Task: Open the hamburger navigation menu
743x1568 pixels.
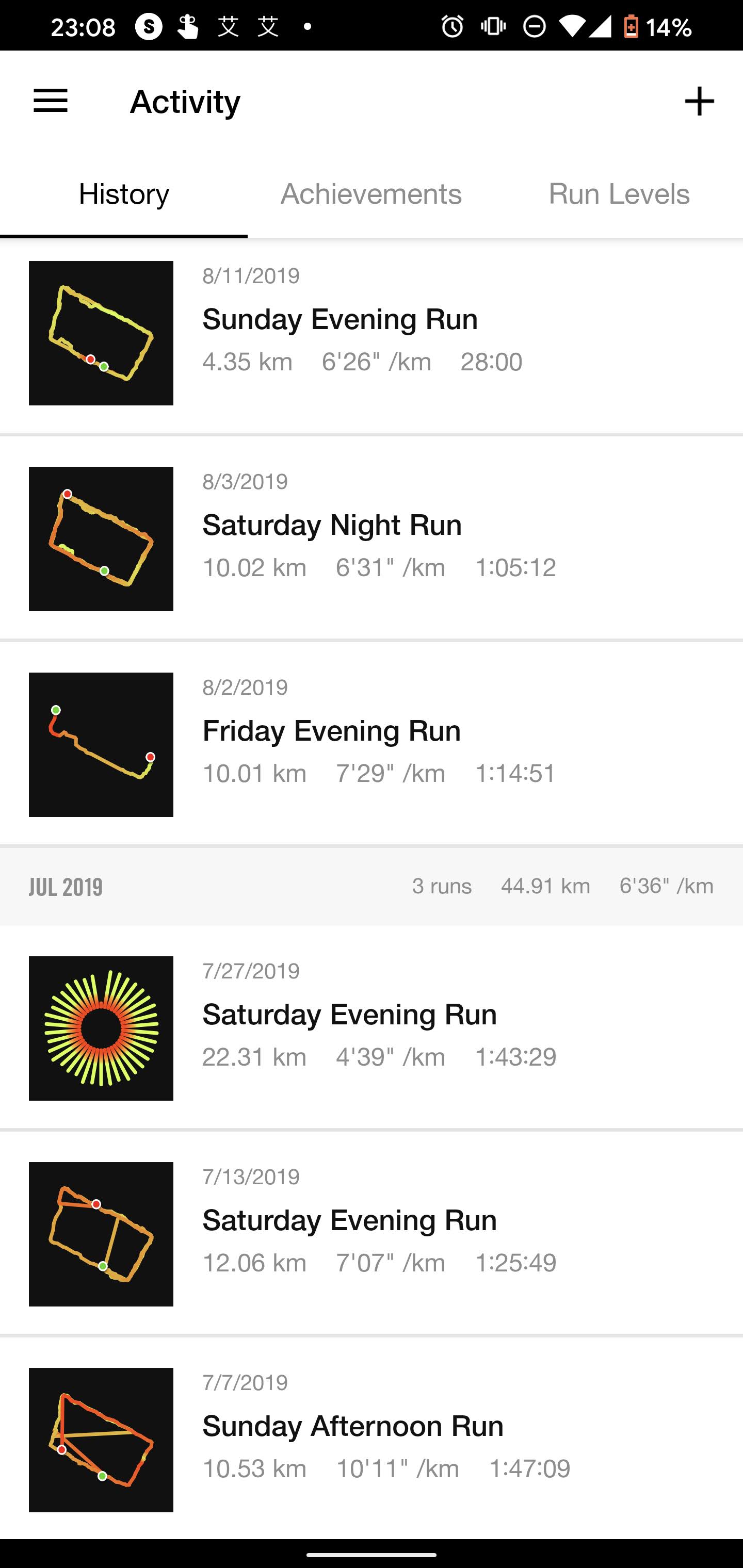Action: coord(51,101)
